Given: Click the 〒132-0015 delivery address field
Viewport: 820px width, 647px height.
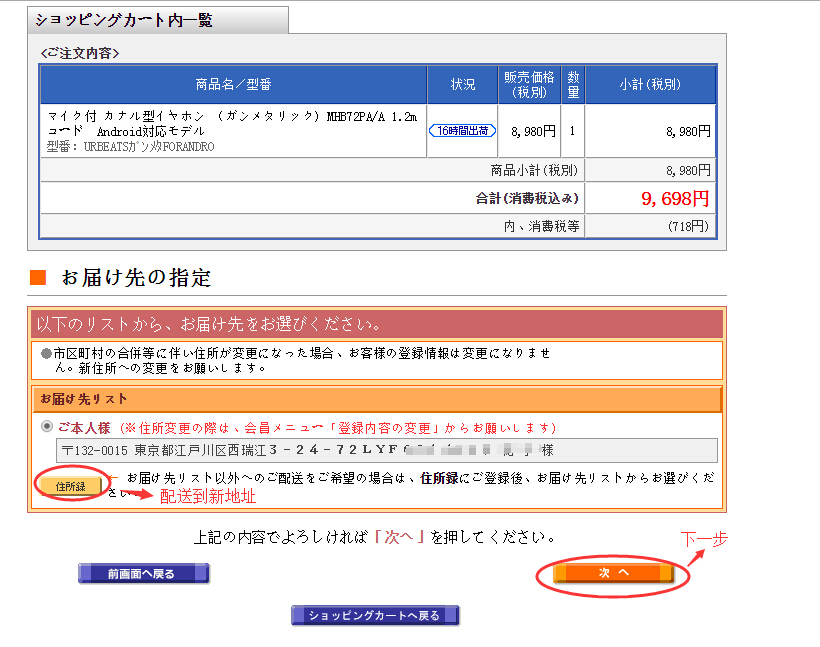Looking at the screenshot, I should (x=386, y=450).
